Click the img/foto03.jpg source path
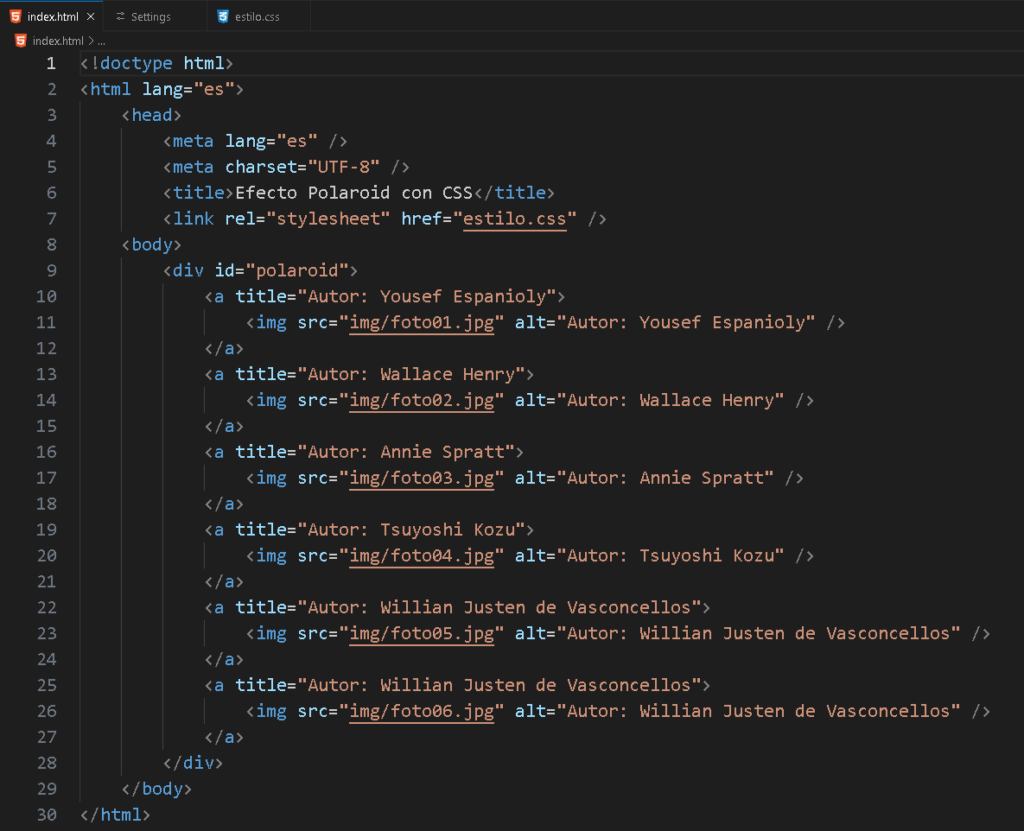Screen dimensions: 1024x831 421,478
